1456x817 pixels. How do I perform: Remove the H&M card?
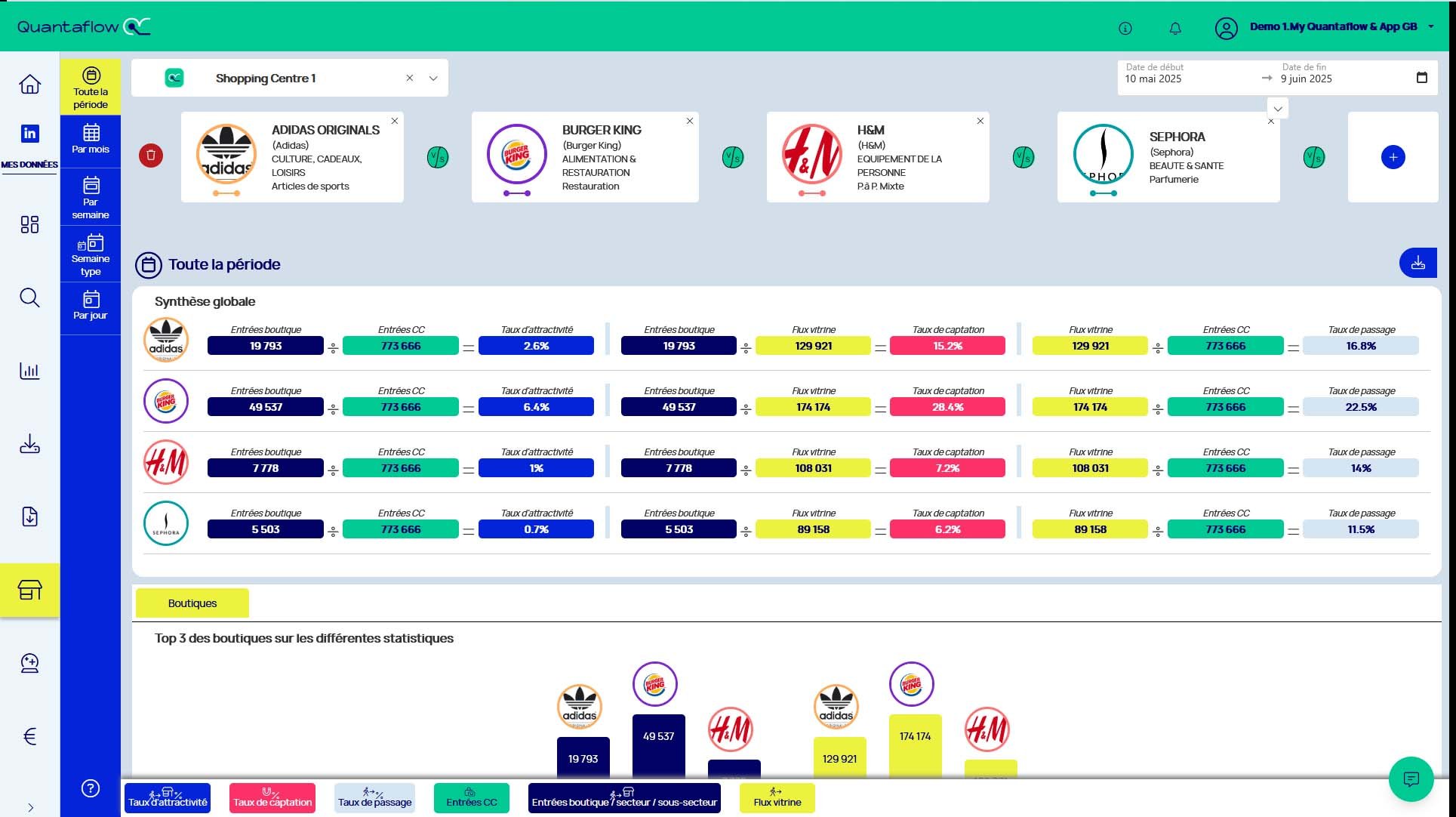[x=980, y=121]
